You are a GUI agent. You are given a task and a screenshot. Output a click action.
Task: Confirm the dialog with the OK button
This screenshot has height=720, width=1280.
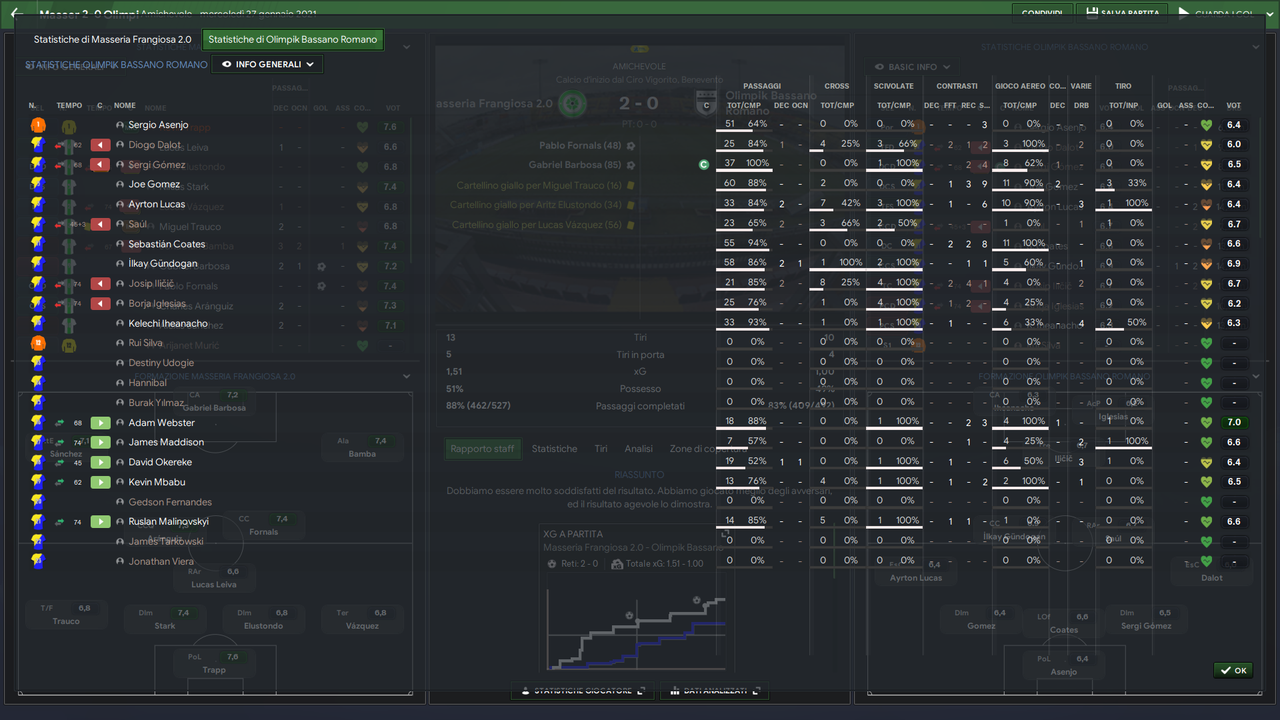(x=1233, y=671)
